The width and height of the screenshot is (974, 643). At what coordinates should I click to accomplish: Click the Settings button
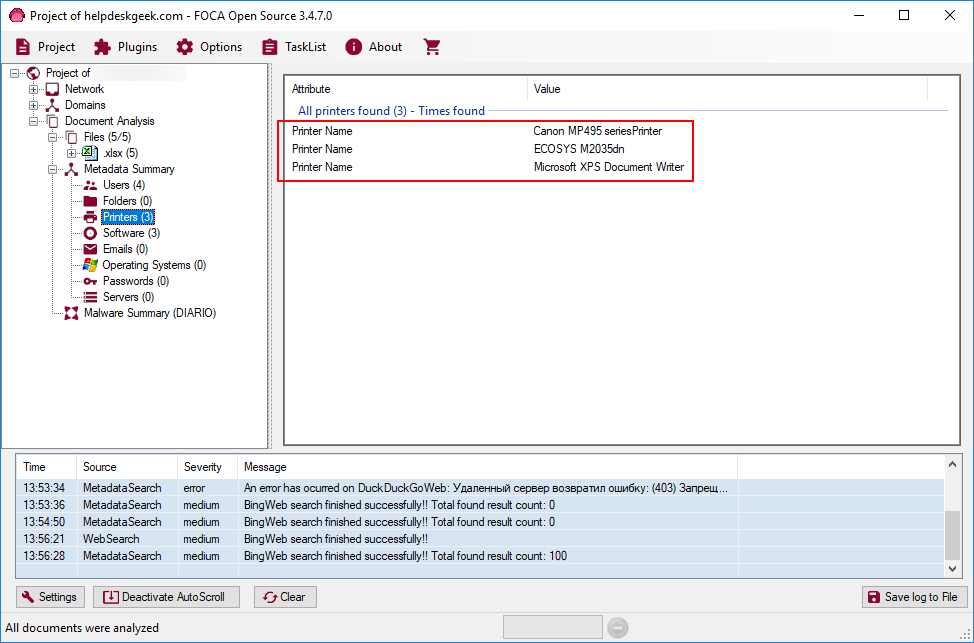pyautogui.click(x=50, y=598)
